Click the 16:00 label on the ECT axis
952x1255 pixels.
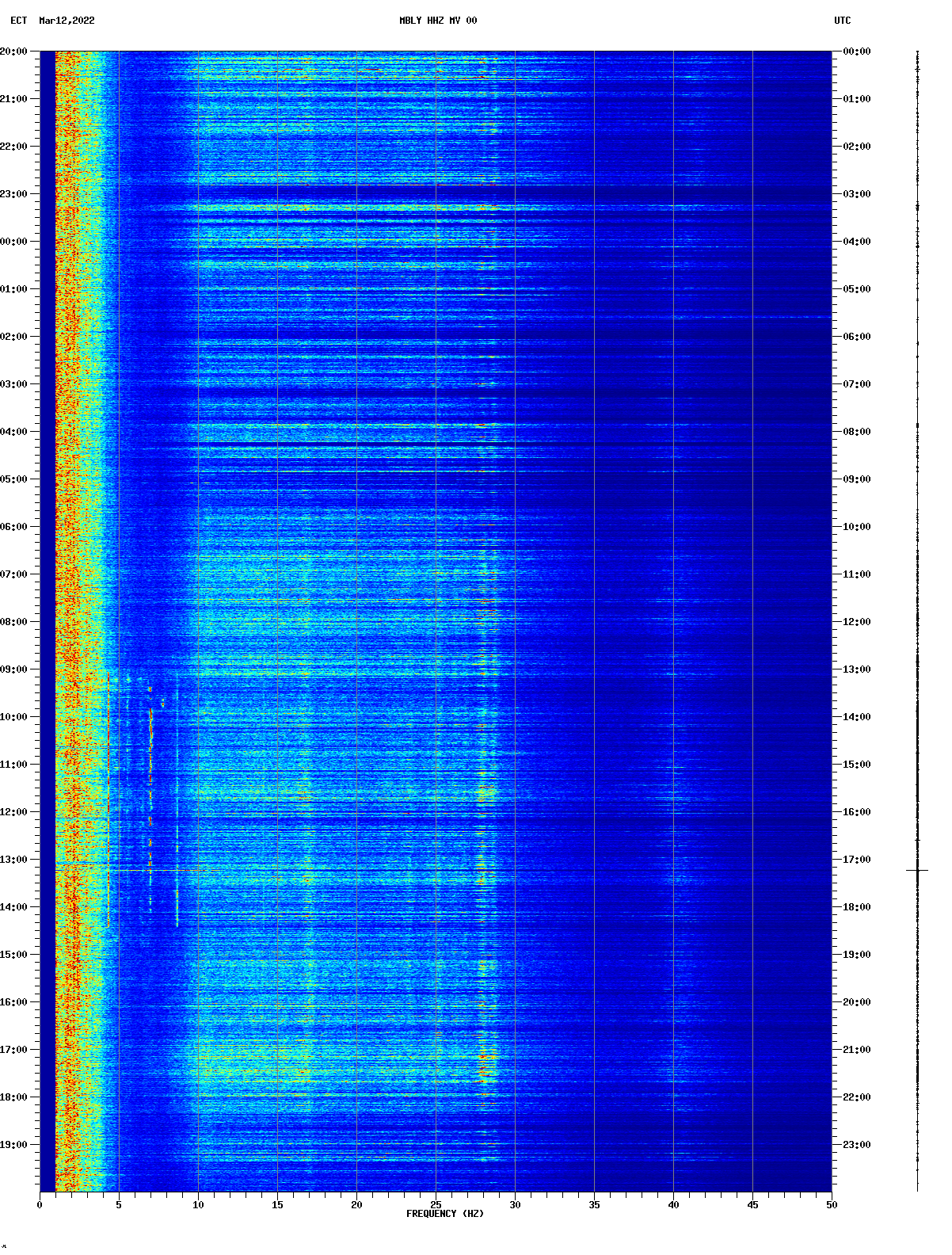pyautogui.click(x=13, y=1002)
